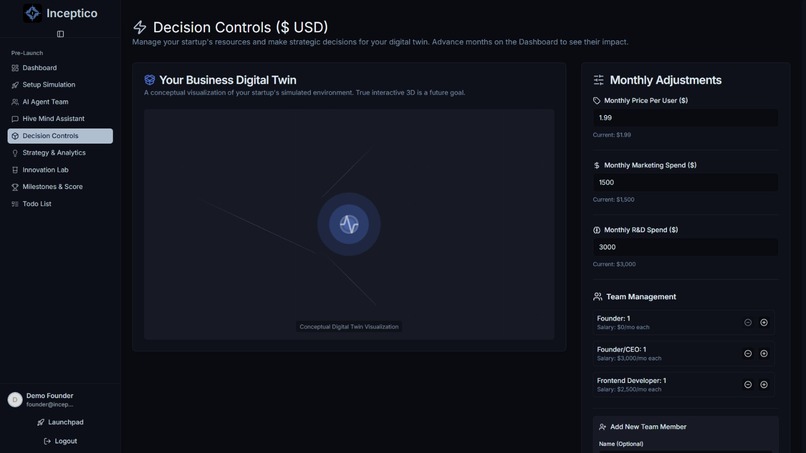
Task: Click the Monthly Adjustments sliders icon
Action: 598,80
